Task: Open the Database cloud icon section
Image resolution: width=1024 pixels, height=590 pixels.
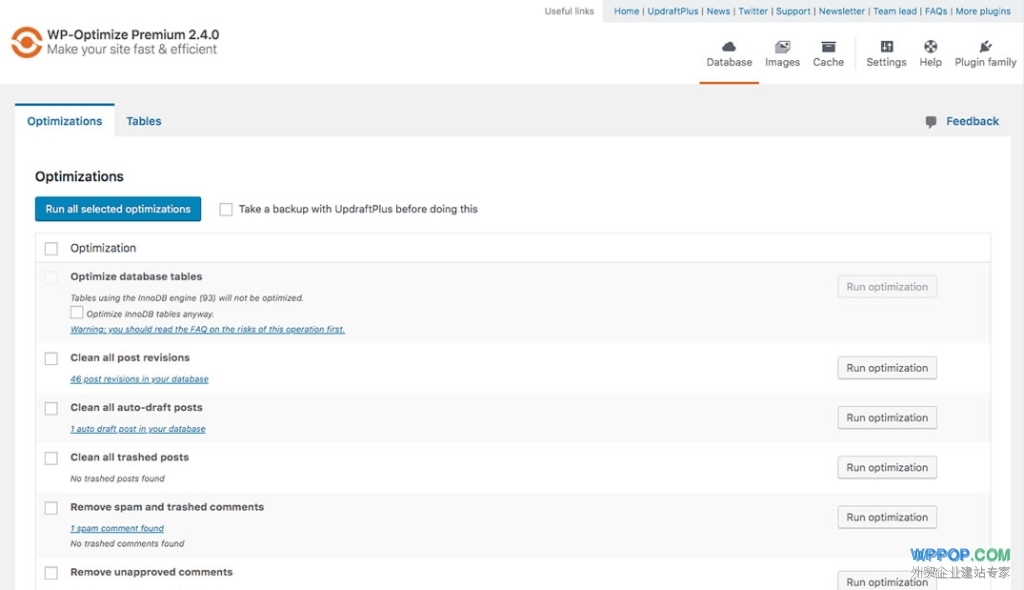Action: coord(729,47)
